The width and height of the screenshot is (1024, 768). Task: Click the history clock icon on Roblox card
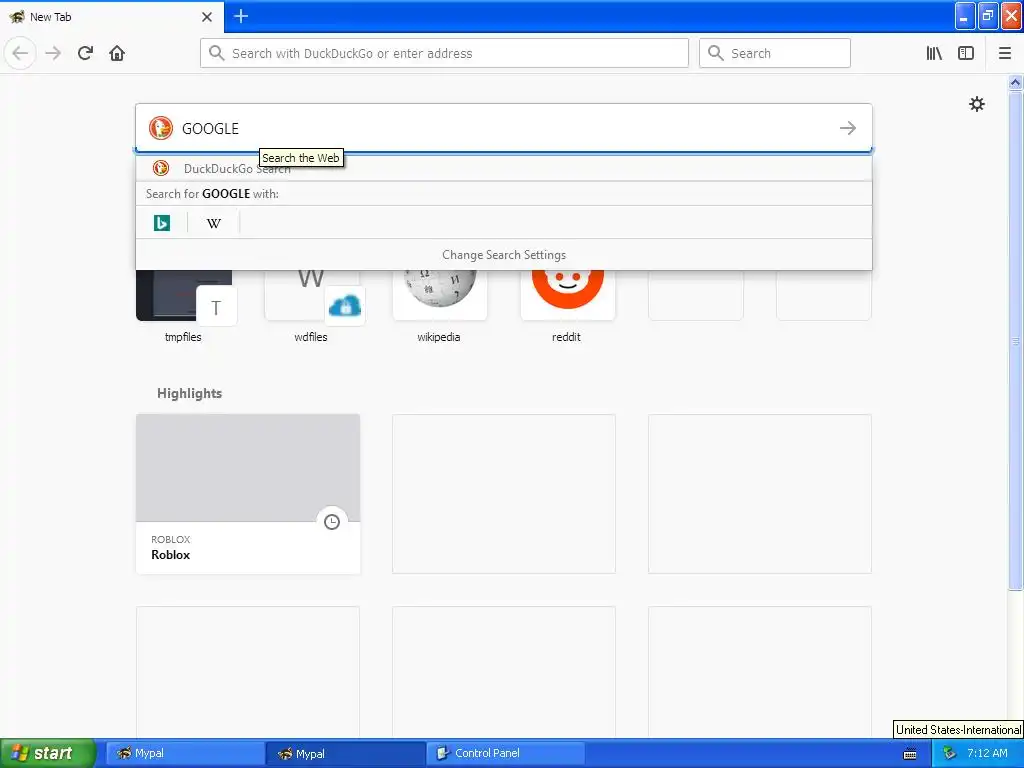click(x=332, y=522)
